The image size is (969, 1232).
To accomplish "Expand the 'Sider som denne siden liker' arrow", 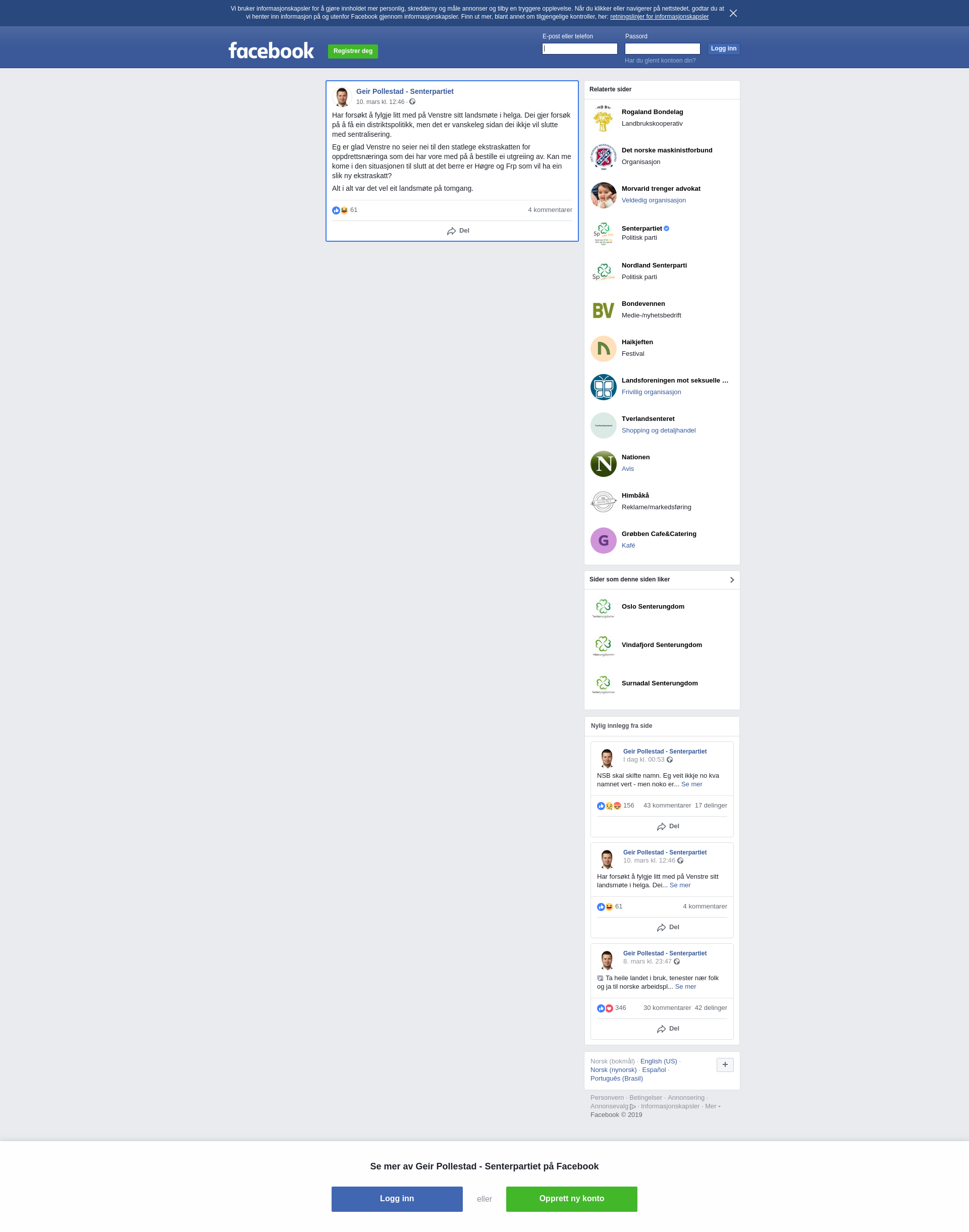I will (731, 580).
